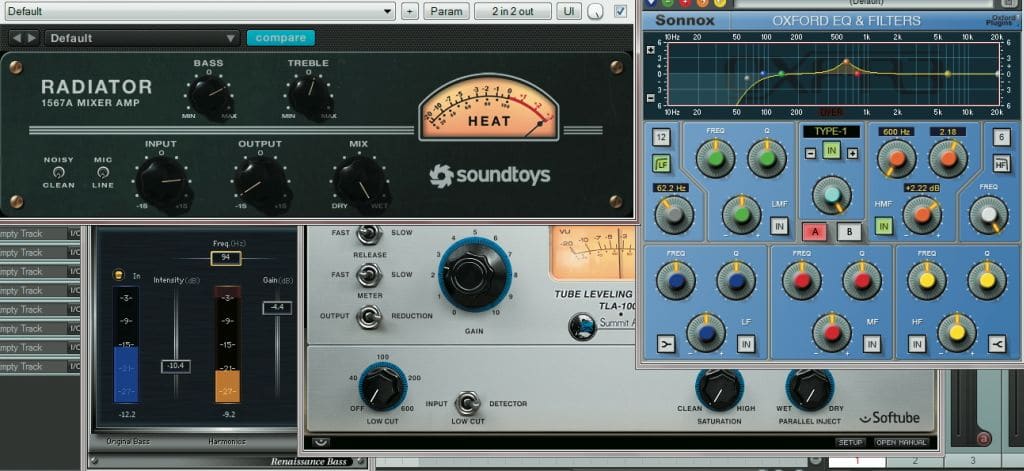Click the HEAT meter on Radiator
Image resolution: width=1024 pixels, height=471 pixels.
pyautogui.click(x=488, y=107)
